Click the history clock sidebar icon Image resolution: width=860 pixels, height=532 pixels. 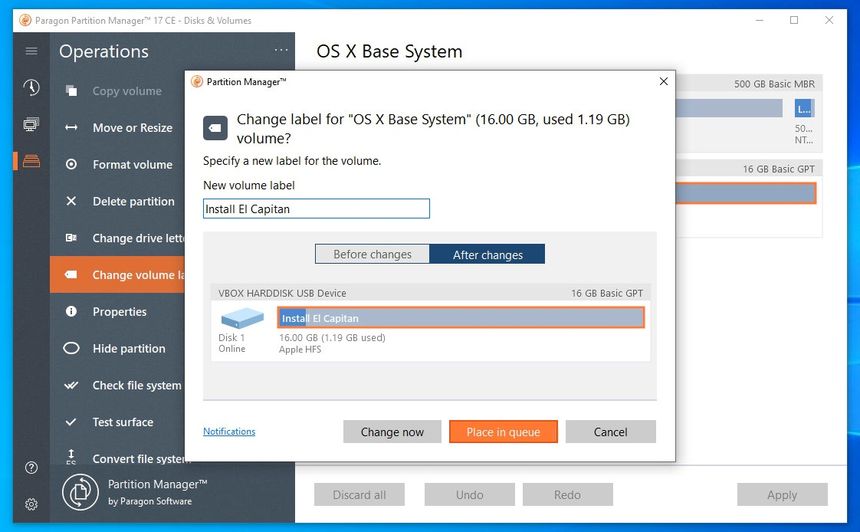click(x=31, y=88)
